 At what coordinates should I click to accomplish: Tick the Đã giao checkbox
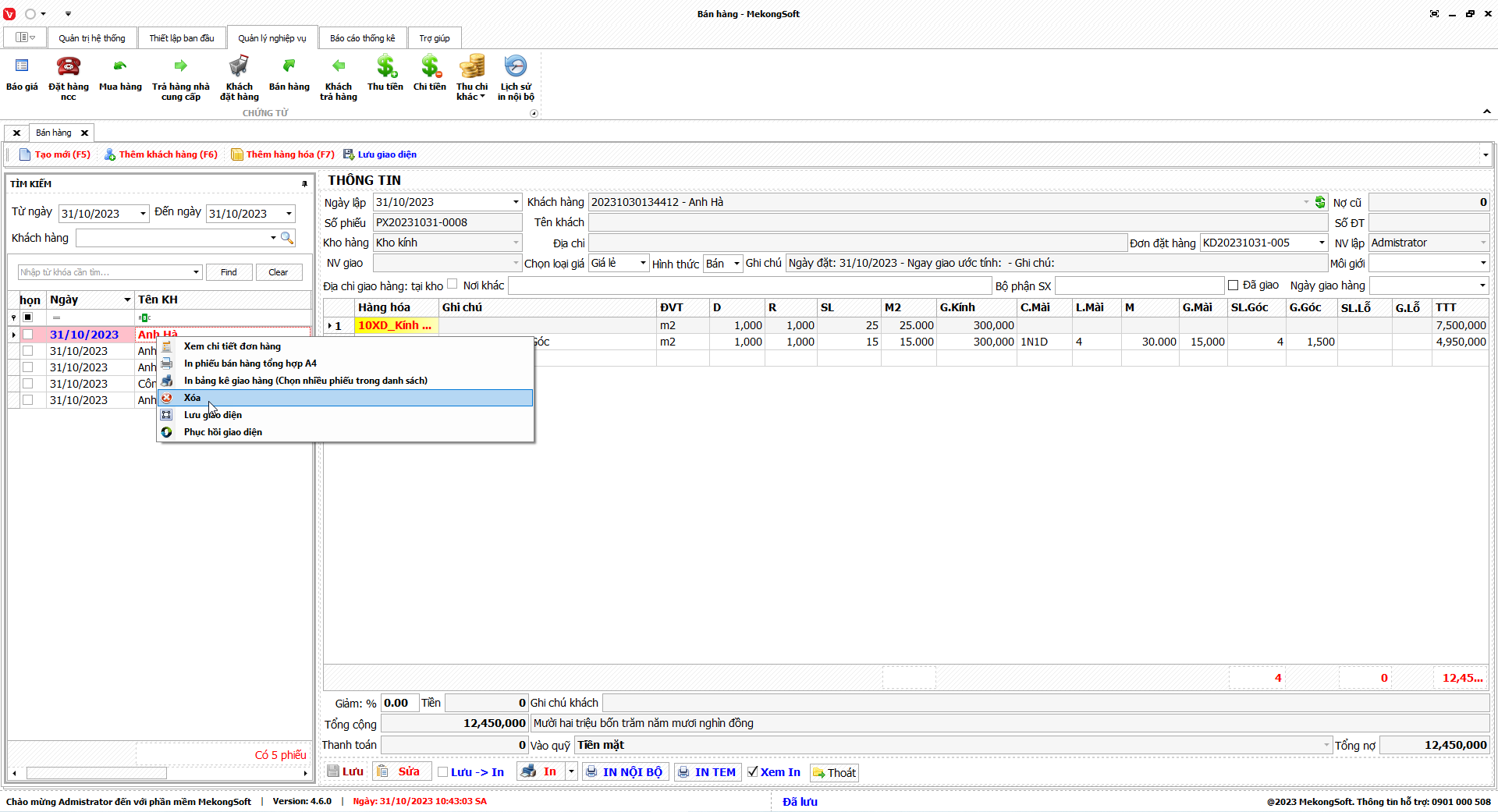pos(1234,285)
